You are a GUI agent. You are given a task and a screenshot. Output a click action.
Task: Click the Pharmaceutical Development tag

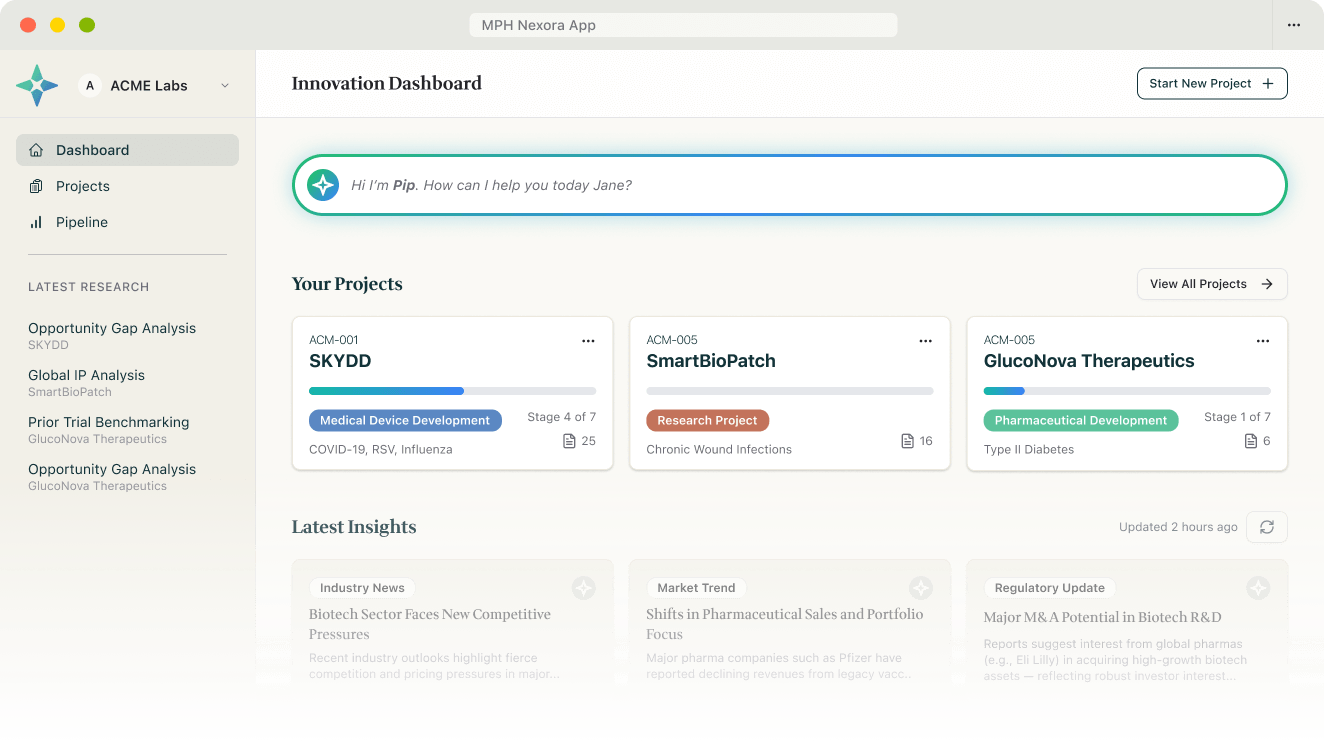pos(1081,421)
